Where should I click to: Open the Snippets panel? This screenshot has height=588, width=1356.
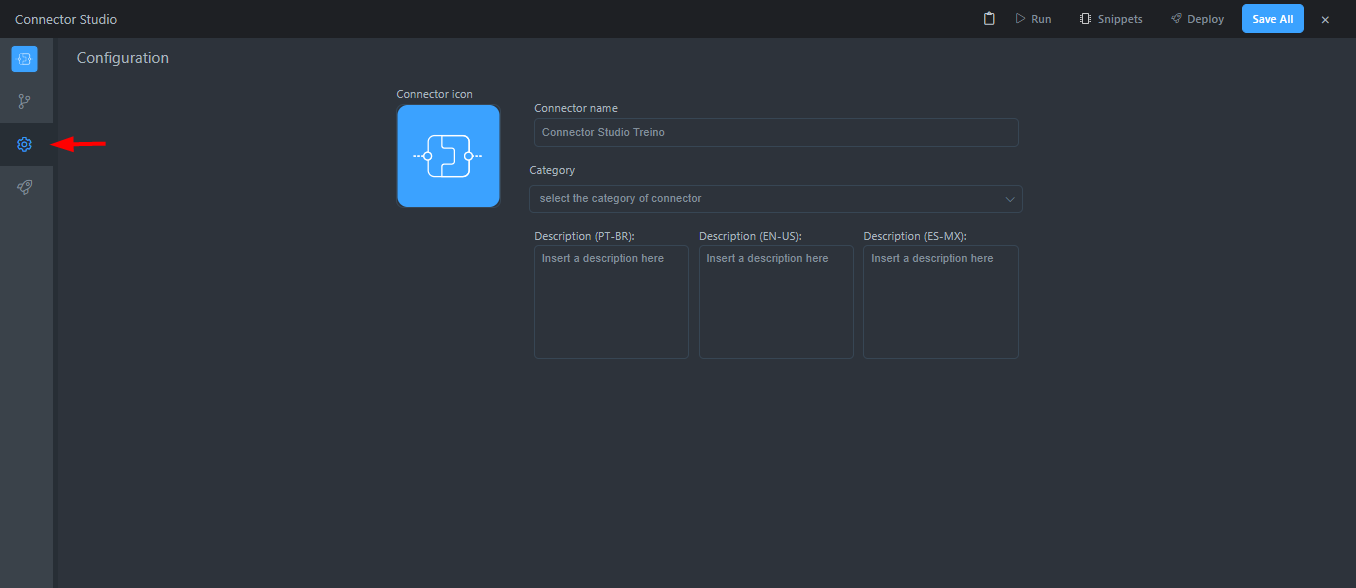click(1111, 19)
